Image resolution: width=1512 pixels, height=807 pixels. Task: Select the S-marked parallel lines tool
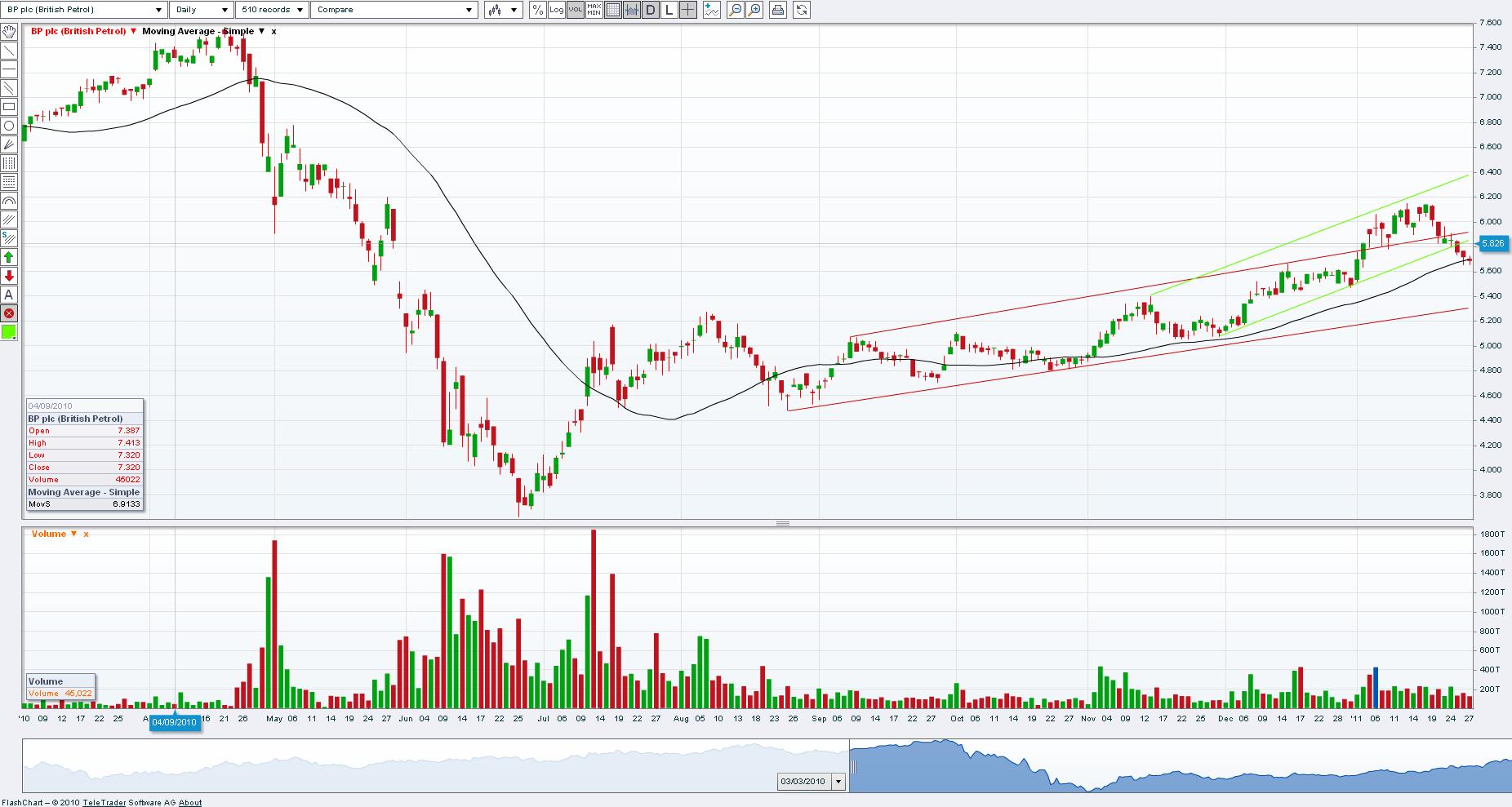(9, 238)
